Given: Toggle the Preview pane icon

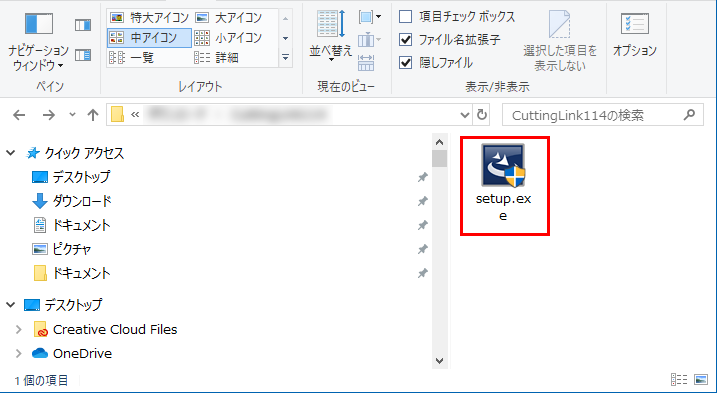Looking at the screenshot, I should click(83, 25).
